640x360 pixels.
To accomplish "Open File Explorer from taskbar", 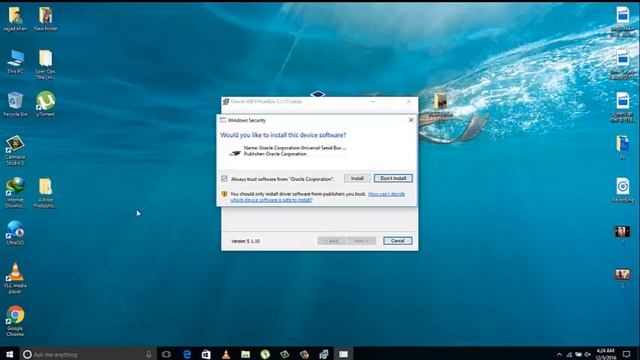I will click(x=245, y=354).
